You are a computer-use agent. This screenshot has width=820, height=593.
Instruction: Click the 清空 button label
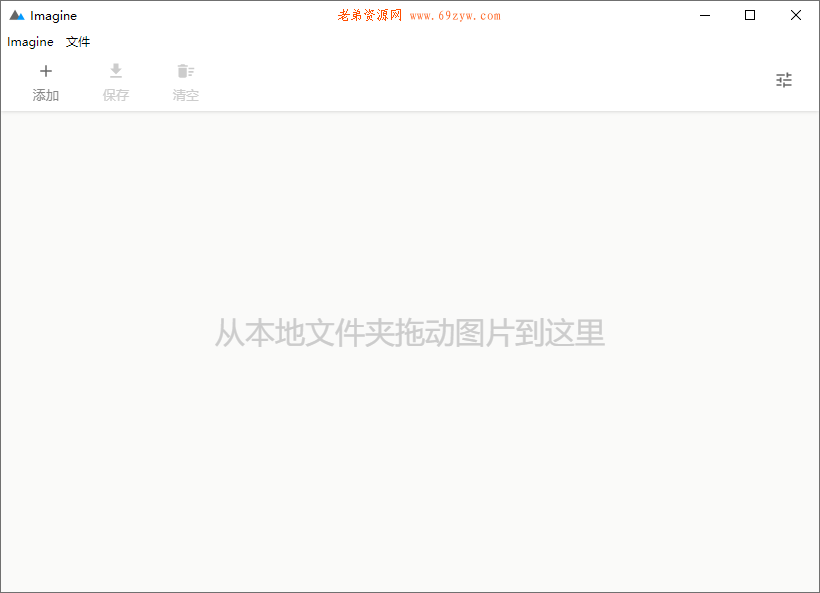click(185, 95)
